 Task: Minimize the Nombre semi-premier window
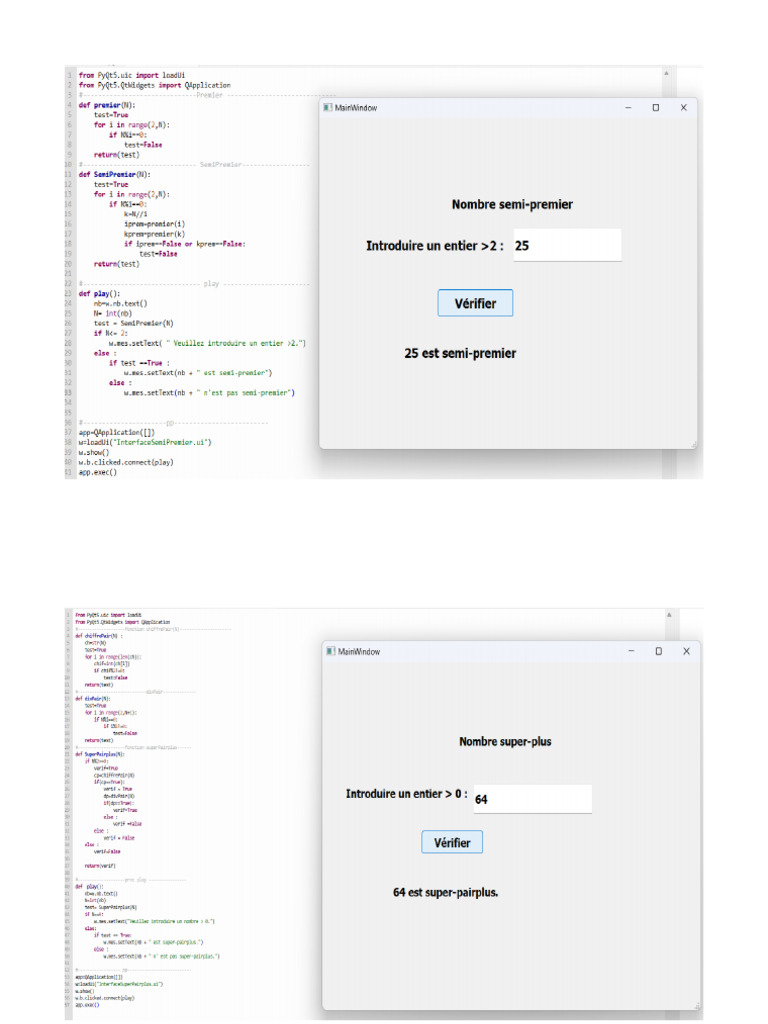point(627,108)
